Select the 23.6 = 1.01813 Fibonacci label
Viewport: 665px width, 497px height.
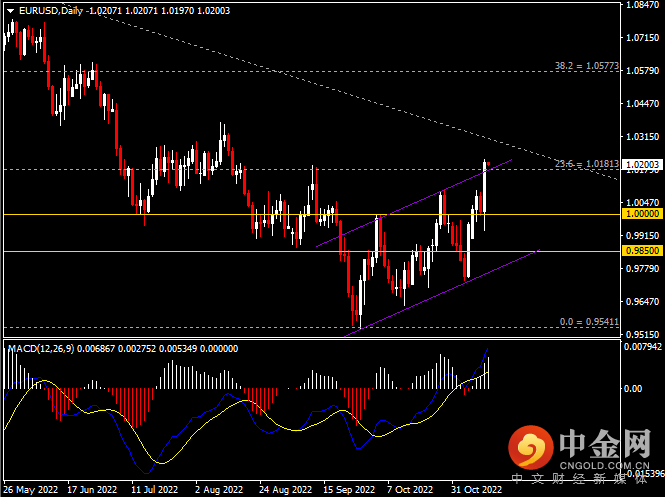(587, 164)
